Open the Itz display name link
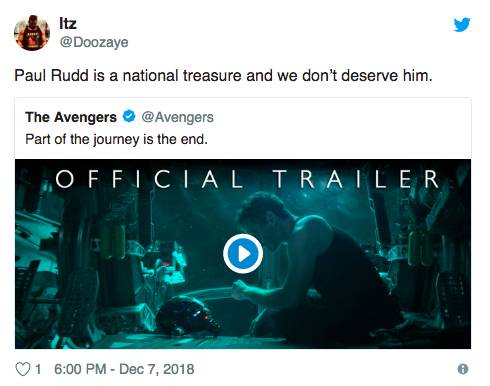The width and height of the screenshot is (490, 386). (x=68, y=23)
